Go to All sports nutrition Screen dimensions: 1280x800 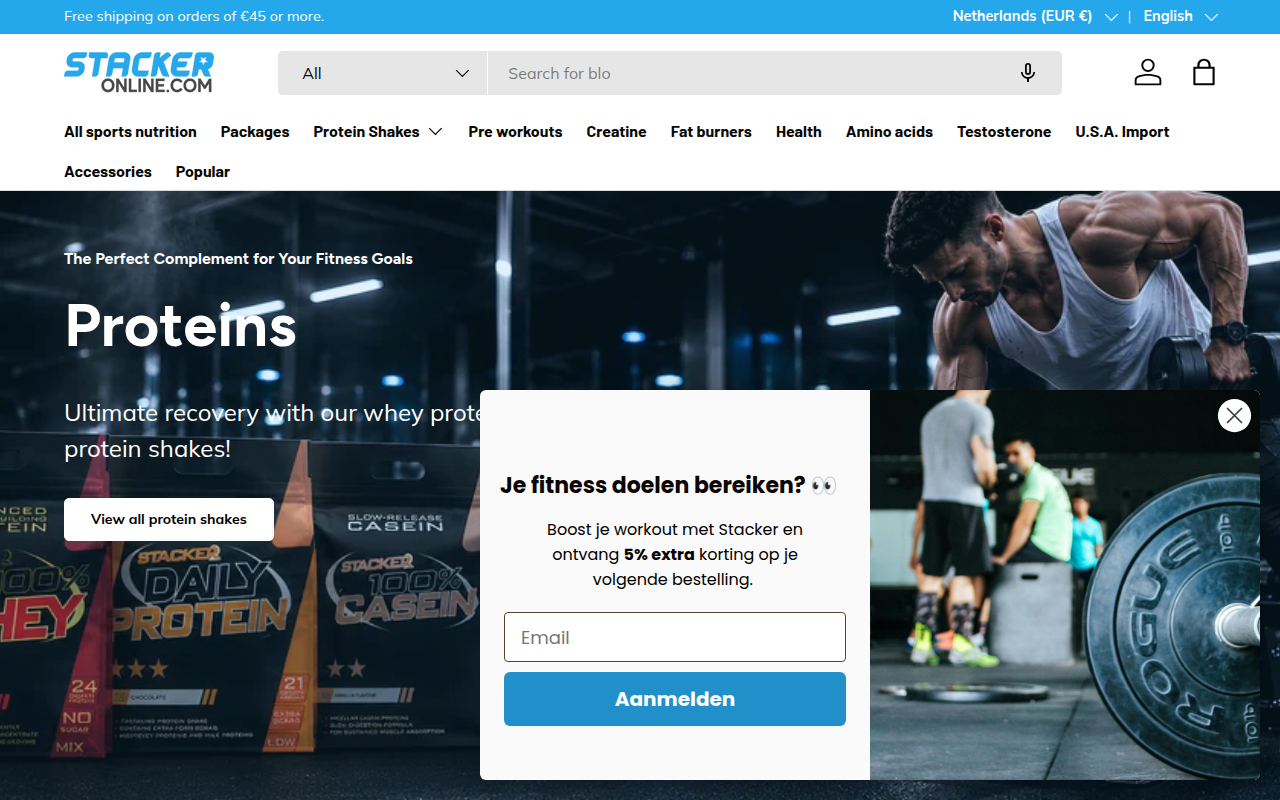130,132
